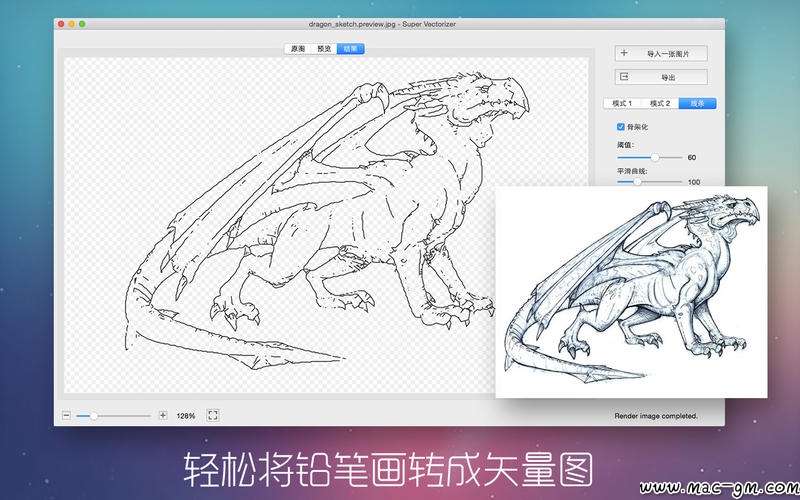Choose the 模式 1 mode segment
Image resolution: width=800 pixels, height=500 pixels.
622,104
